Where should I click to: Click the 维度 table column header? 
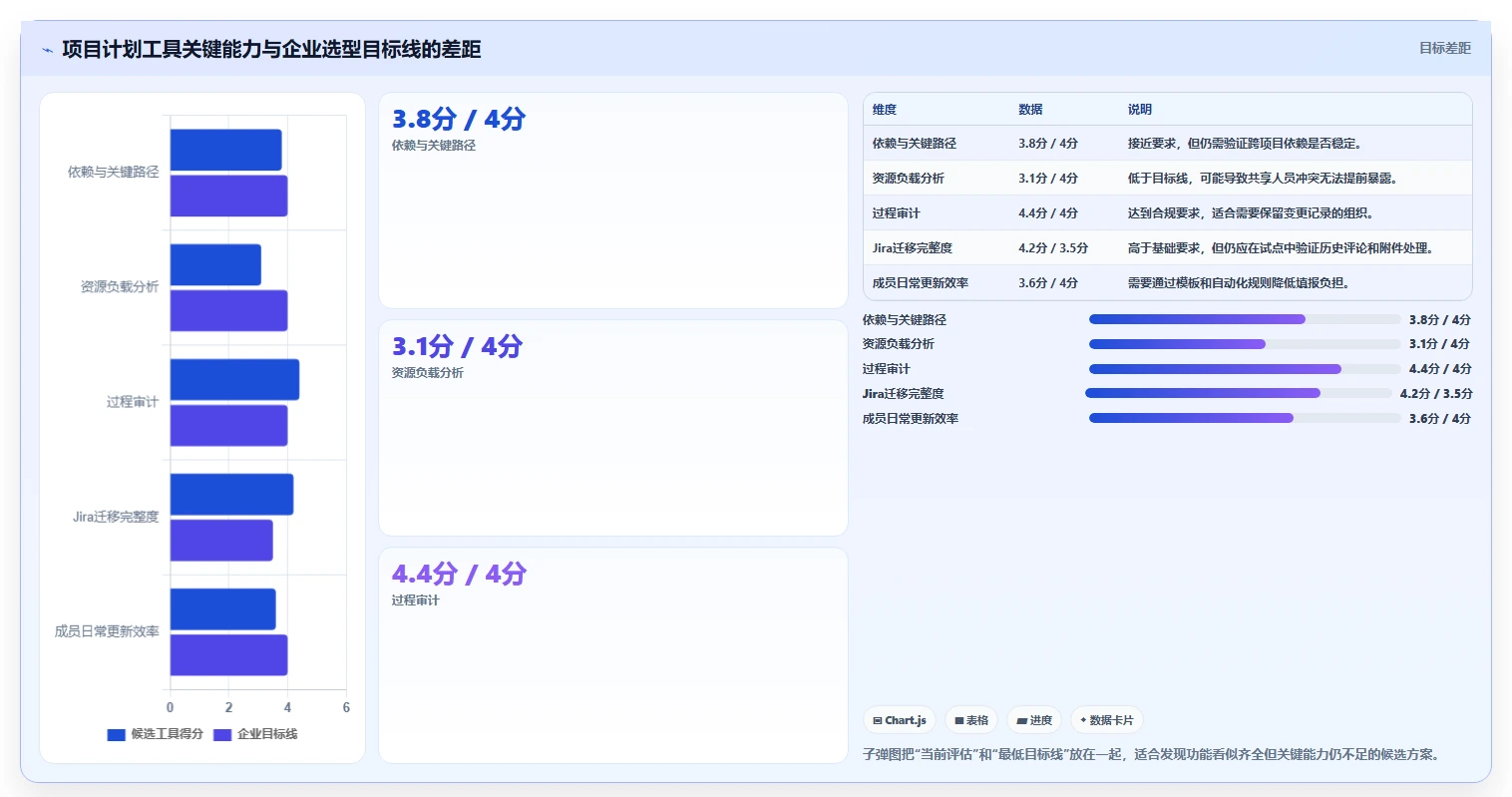click(x=885, y=110)
